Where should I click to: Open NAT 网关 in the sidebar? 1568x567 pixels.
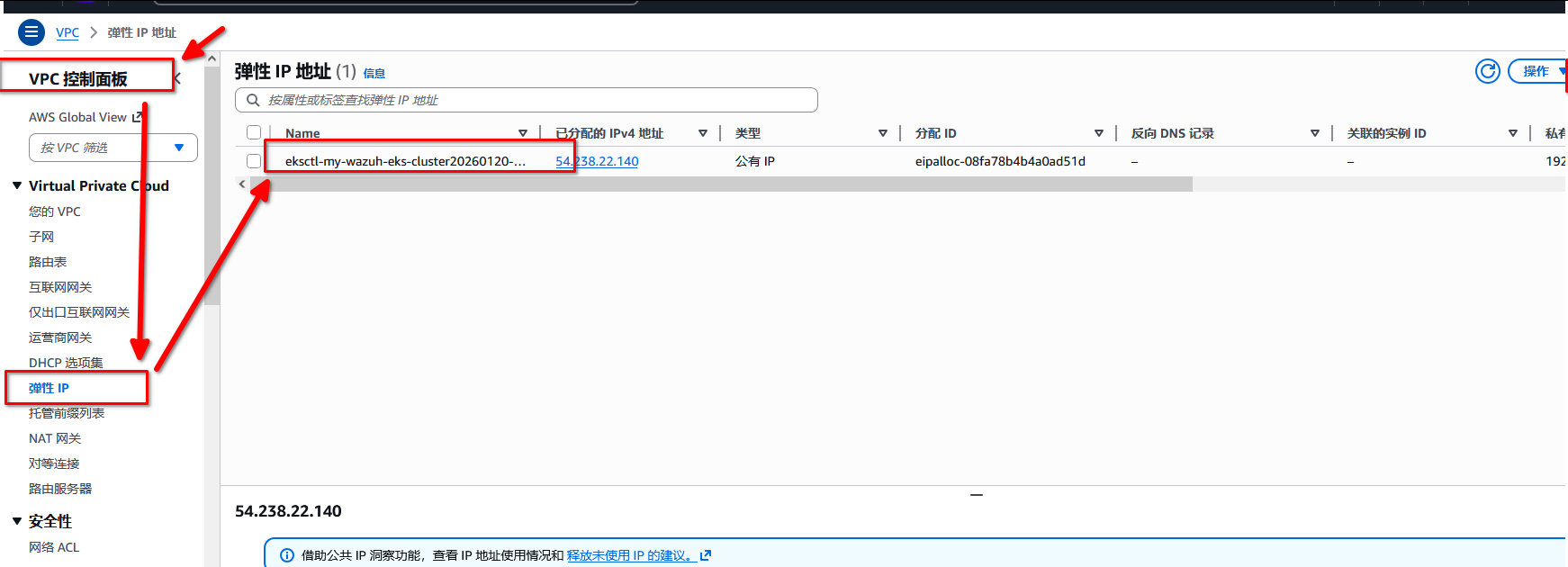(55, 438)
